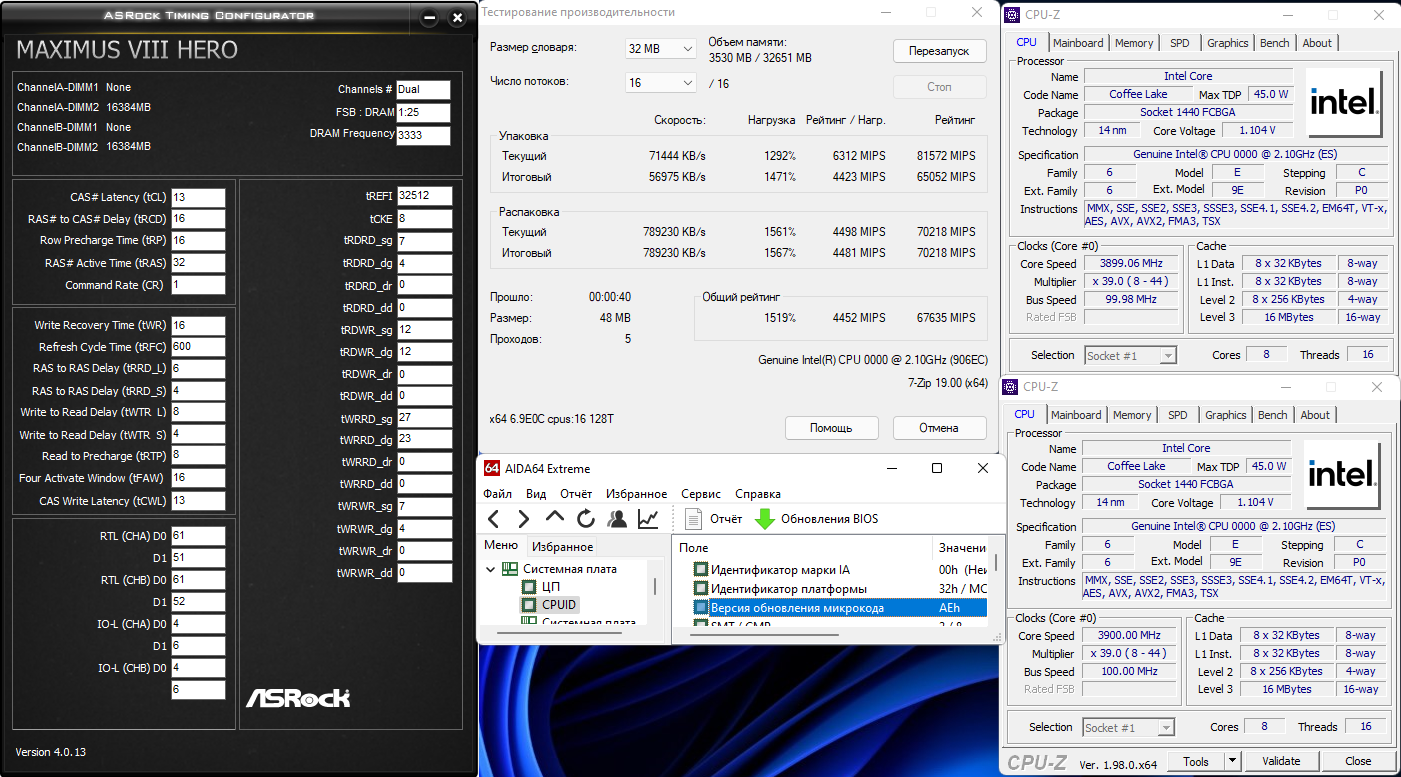Collapse the Системная плата tree node

pyautogui.click(x=491, y=569)
